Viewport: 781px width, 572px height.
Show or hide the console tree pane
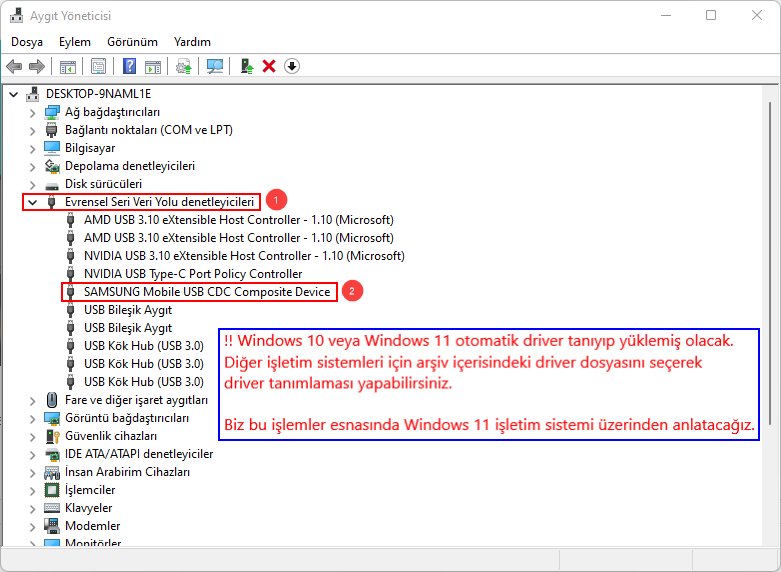(x=68, y=66)
